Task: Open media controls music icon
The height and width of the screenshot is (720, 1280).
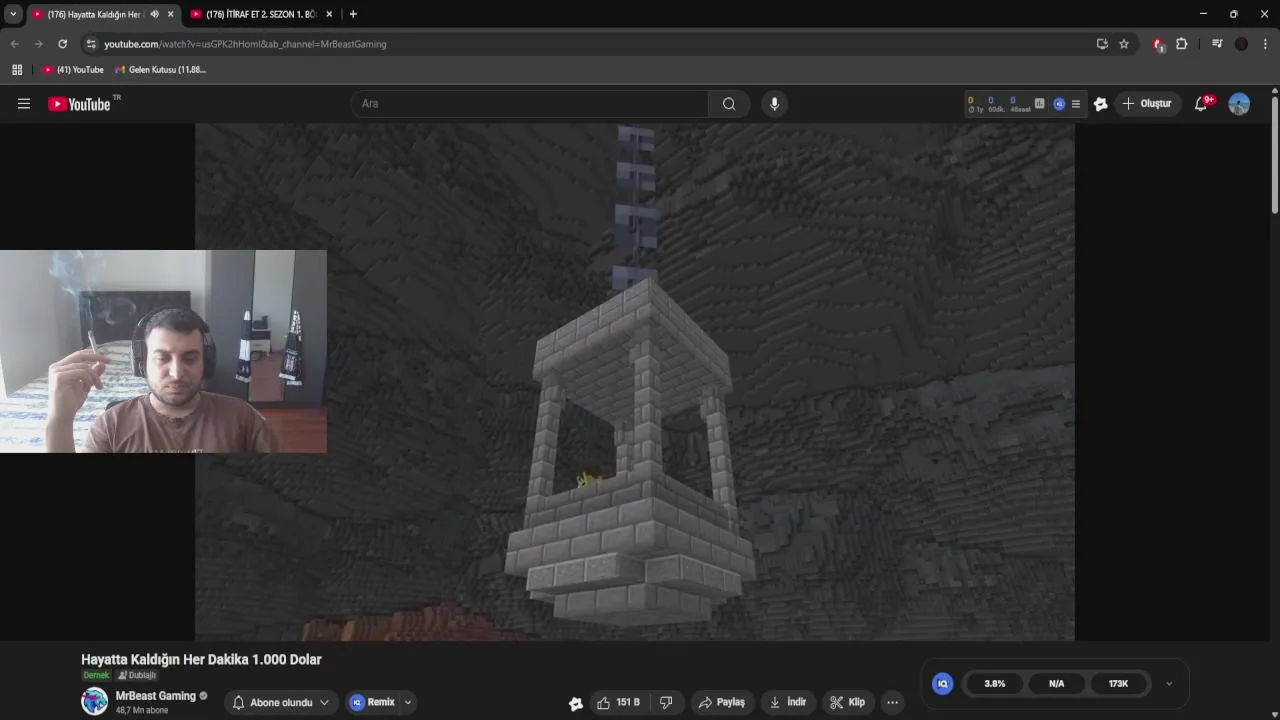Action: coord(1217,44)
